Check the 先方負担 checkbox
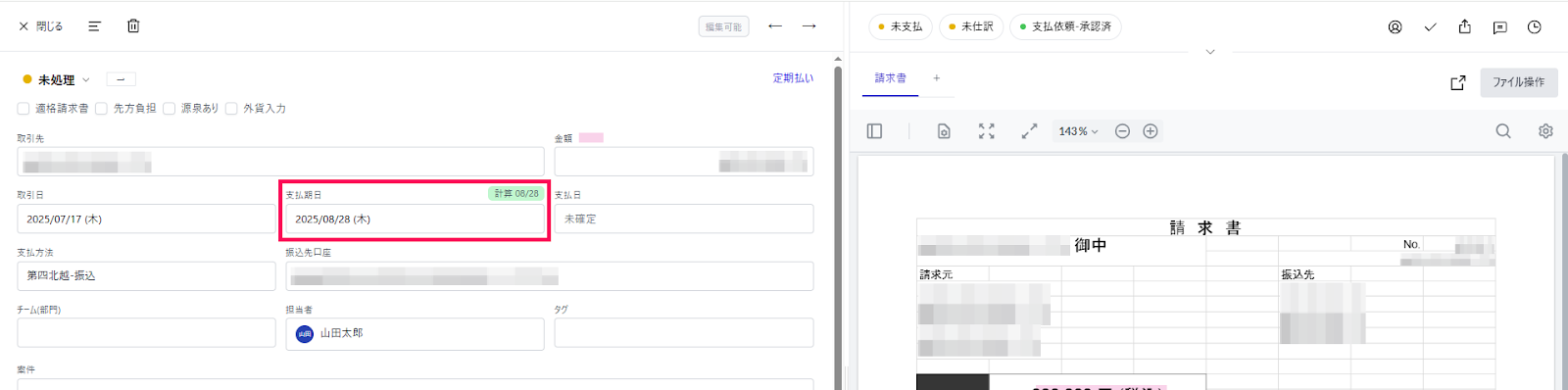1568x390 pixels. pos(101,109)
